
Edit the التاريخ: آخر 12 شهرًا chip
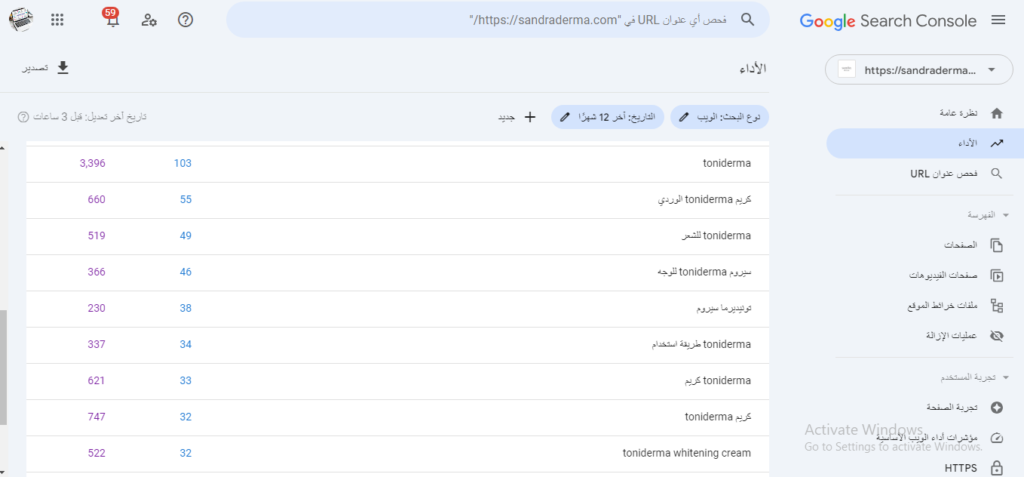click(x=607, y=117)
